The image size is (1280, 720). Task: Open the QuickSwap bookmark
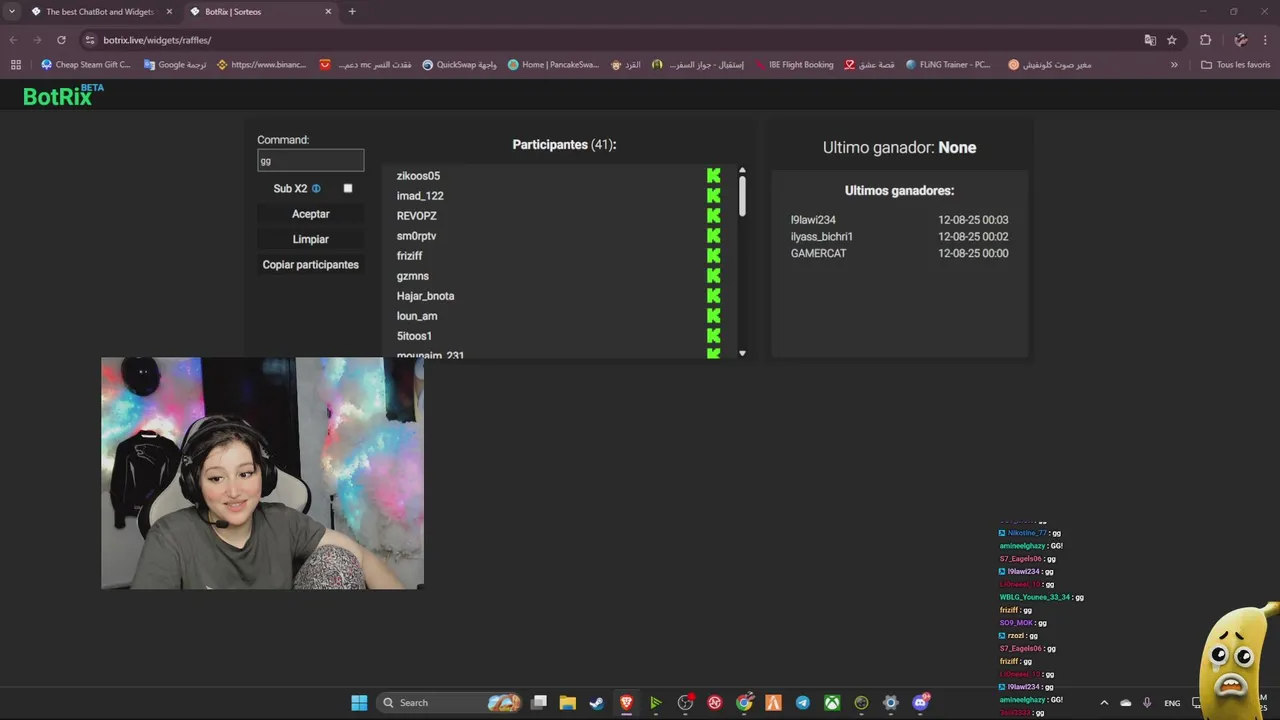(459, 65)
